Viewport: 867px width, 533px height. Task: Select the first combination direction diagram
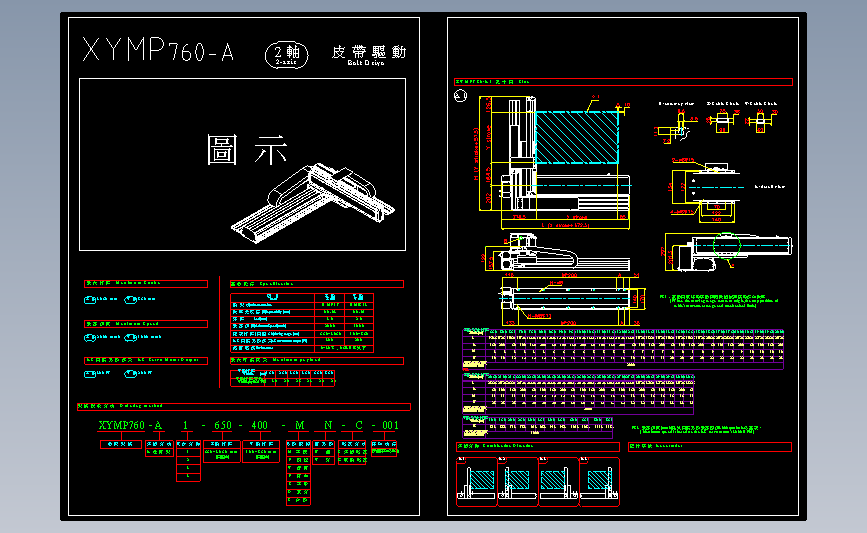(x=477, y=482)
